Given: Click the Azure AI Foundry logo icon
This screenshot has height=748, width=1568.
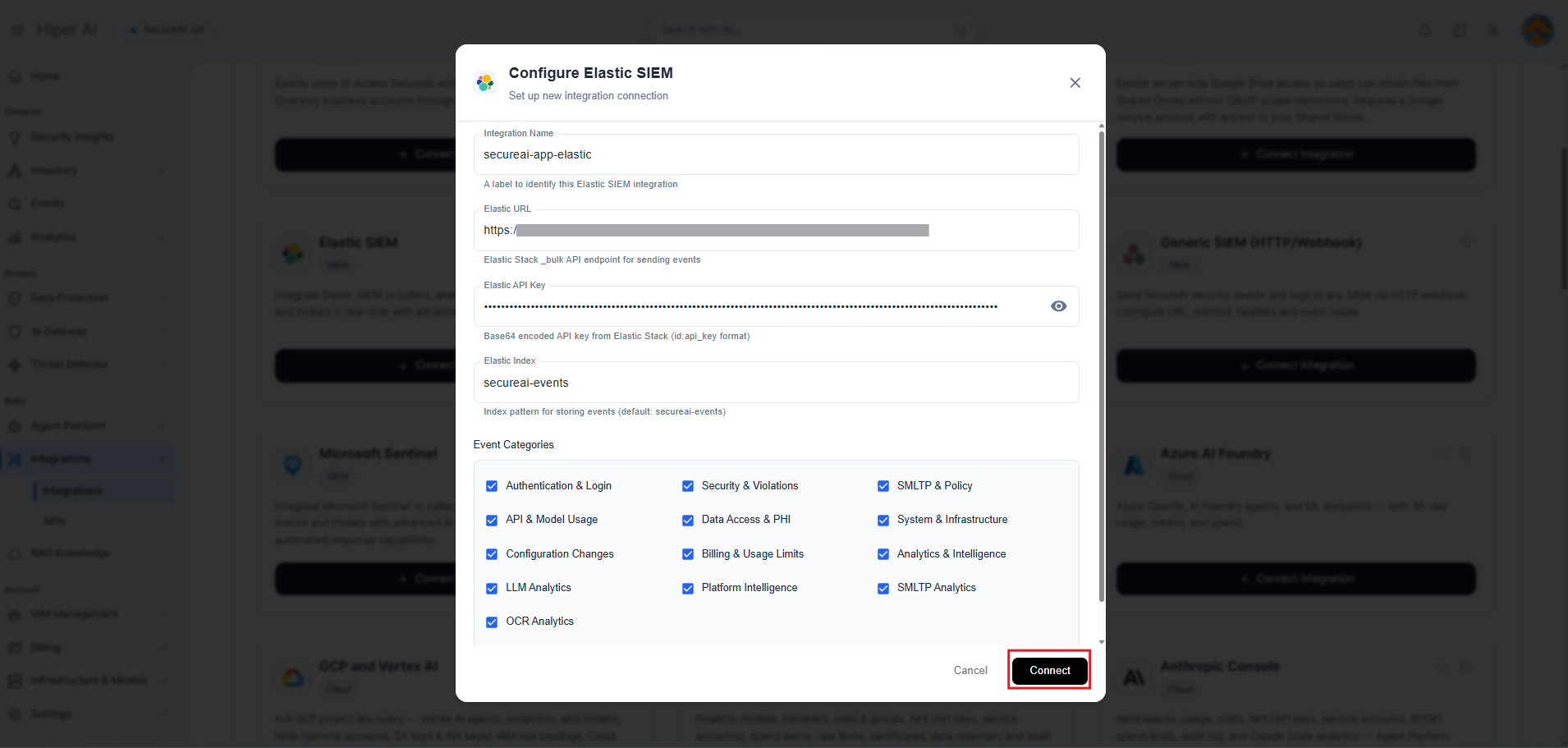Looking at the screenshot, I should point(1134,466).
